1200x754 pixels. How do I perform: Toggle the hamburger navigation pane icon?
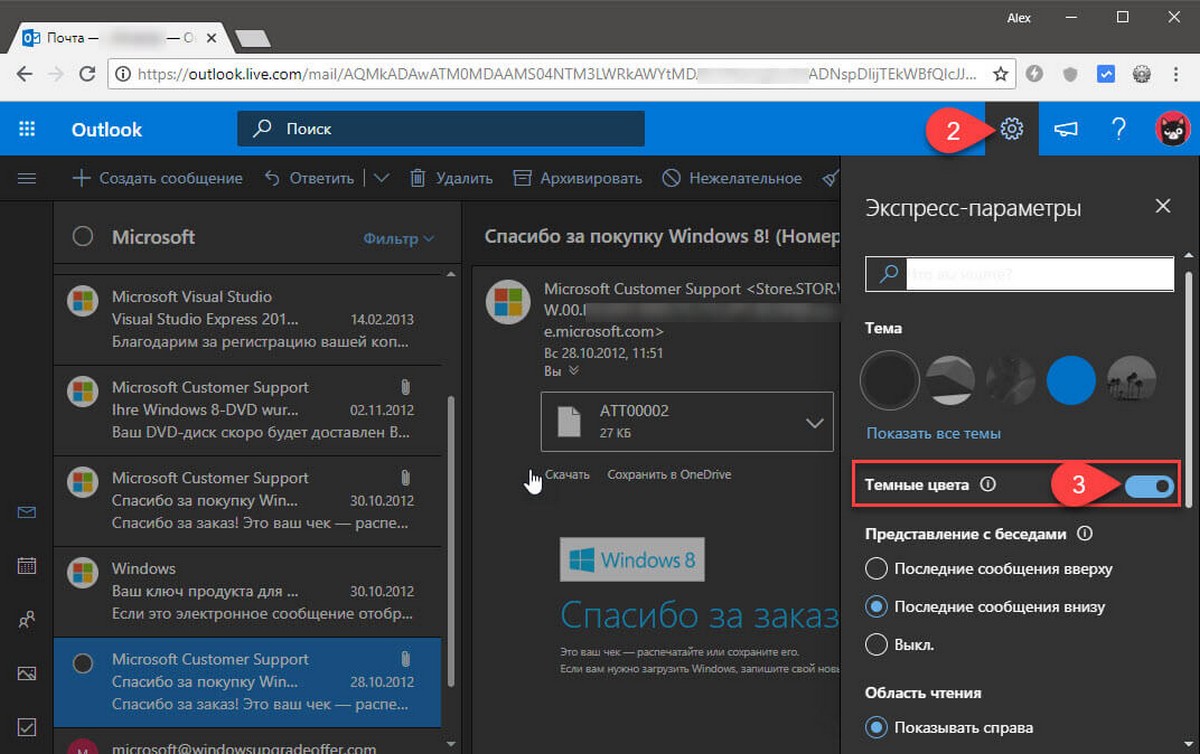(27, 178)
